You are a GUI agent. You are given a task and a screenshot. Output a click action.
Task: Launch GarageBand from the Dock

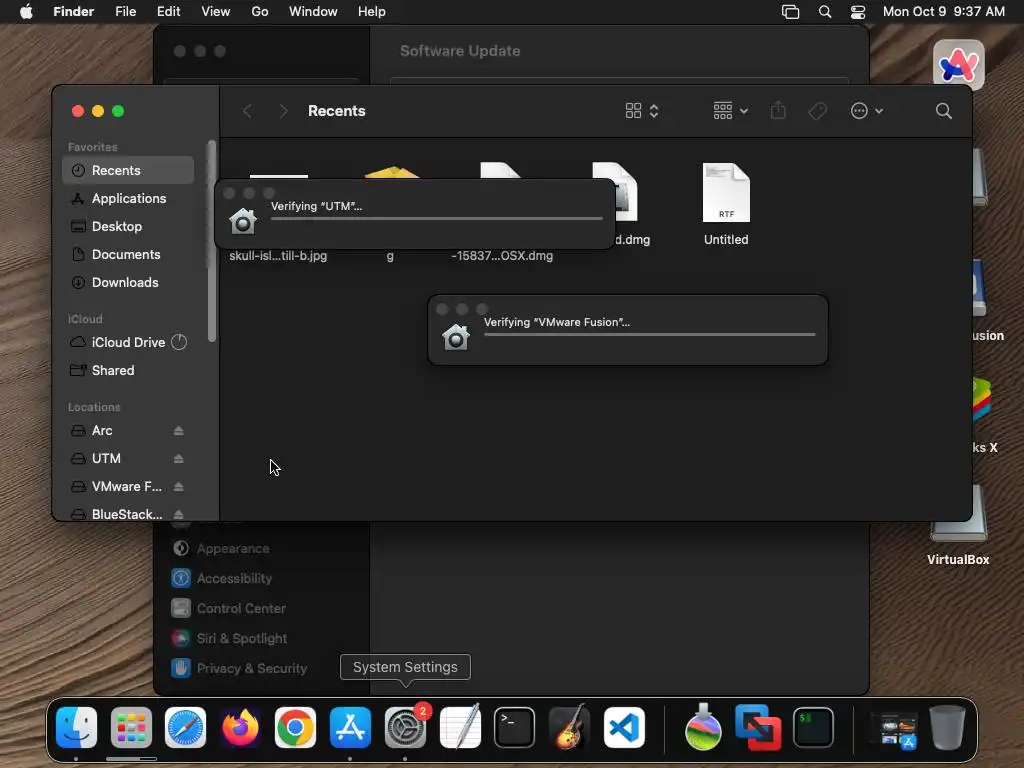coord(569,728)
